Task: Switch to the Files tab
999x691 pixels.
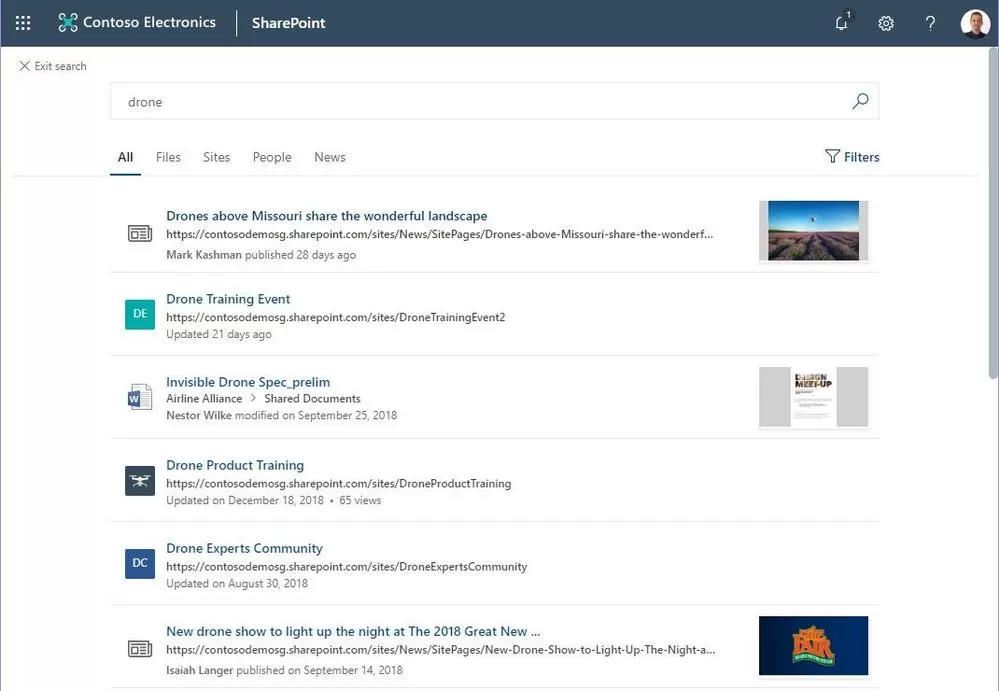Action: [168, 157]
